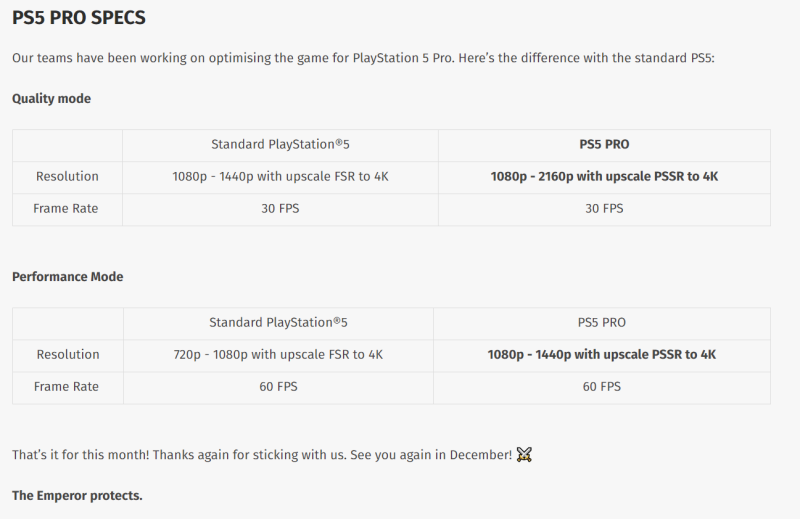Select PS5 PRO header in Performance Mode table
800x519 pixels.
click(602, 322)
